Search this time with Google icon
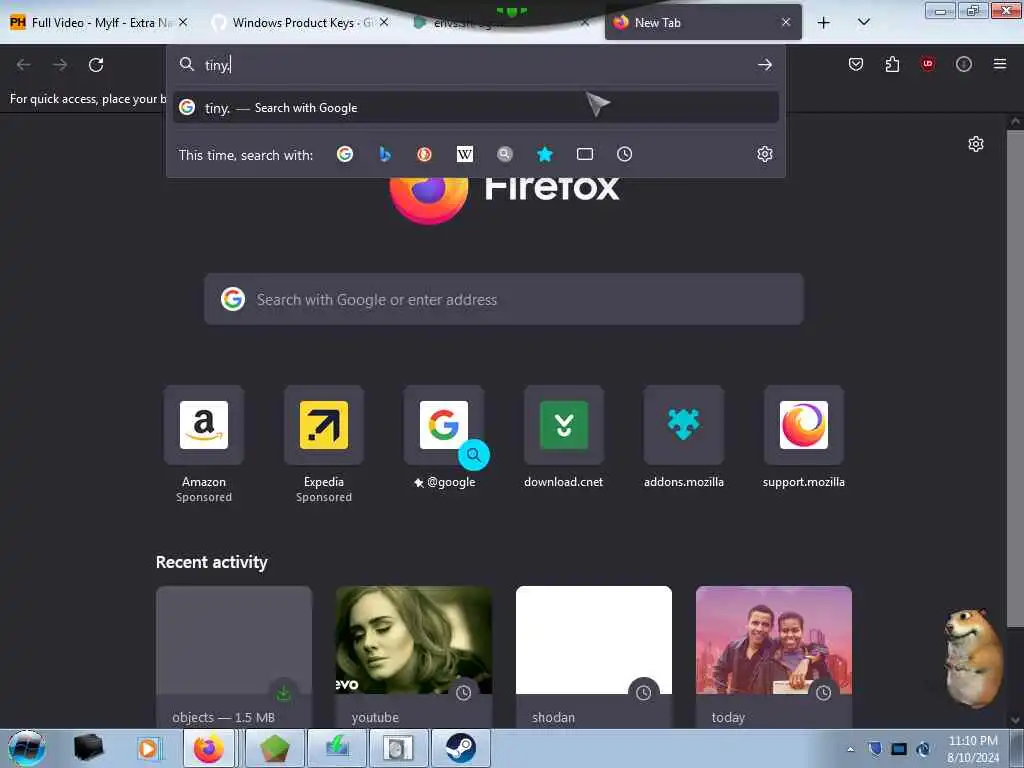This screenshot has width=1024, height=768. click(x=345, y=154)
